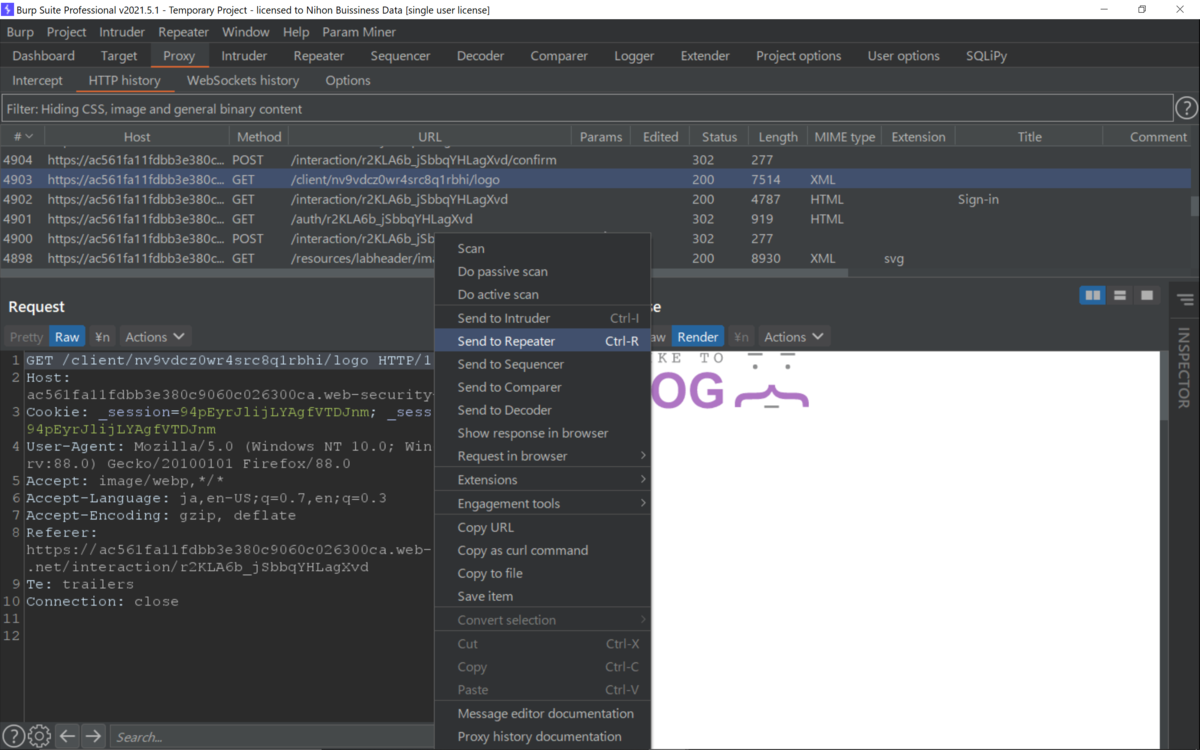Screen dimensions: 1200x750
Task: Open the Burp menu
Action: 20,32
